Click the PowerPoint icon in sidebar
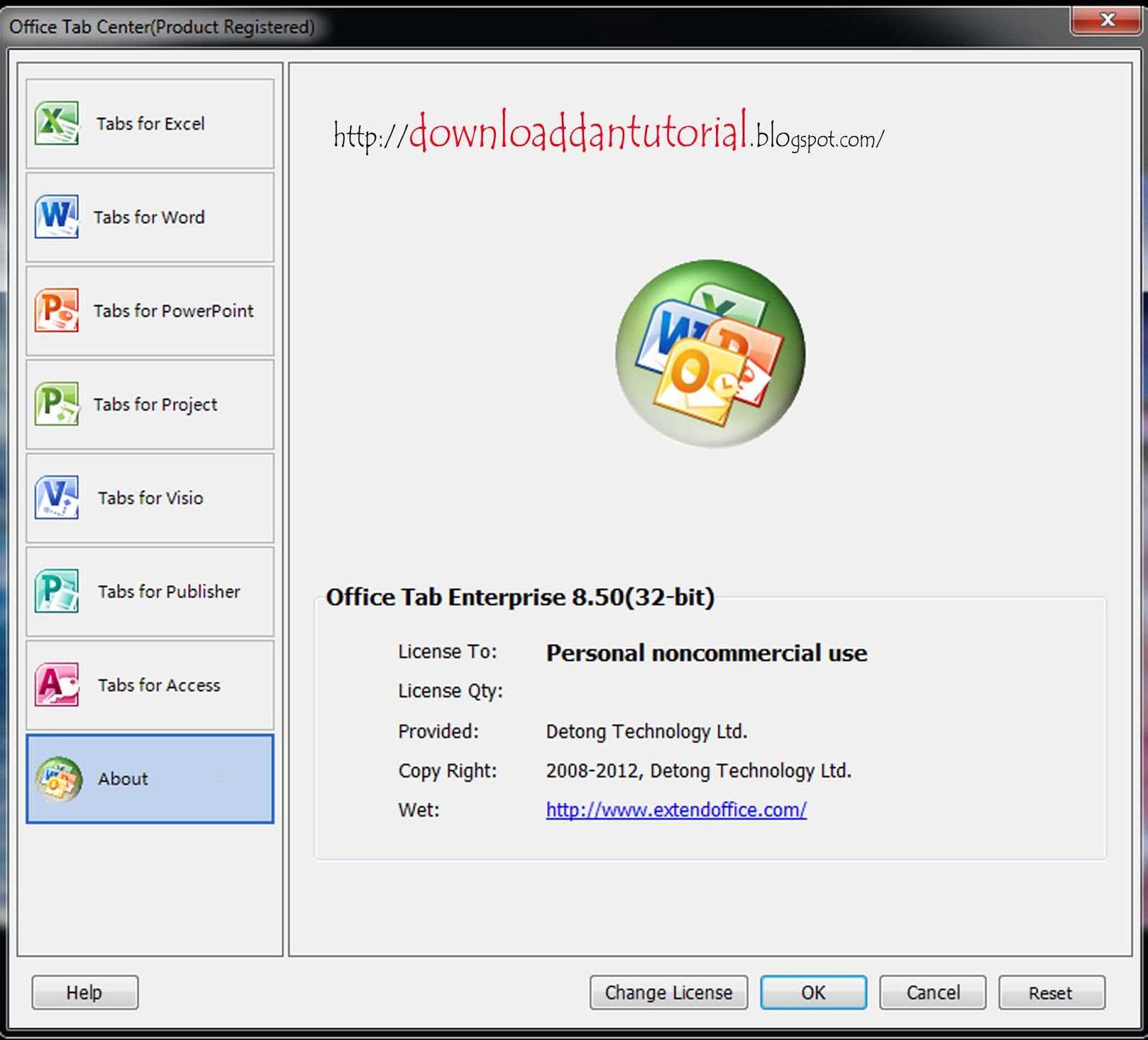Viewport: 1148px width, 1040px height. (57, 310)
